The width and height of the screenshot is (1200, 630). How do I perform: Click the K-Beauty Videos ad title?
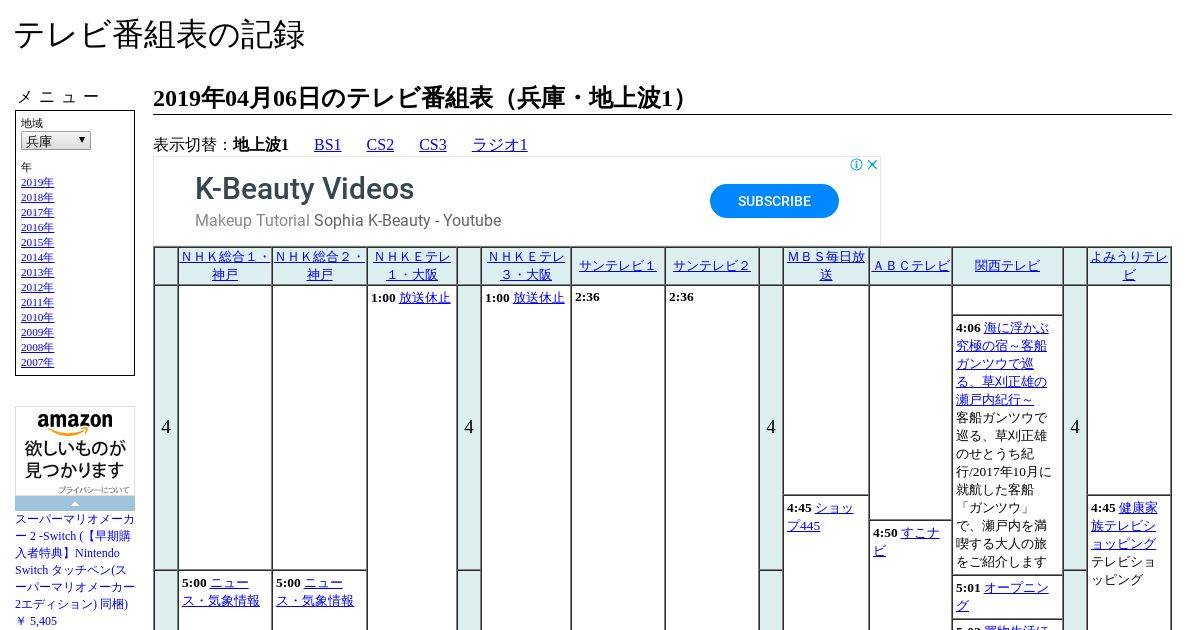(x=304, y=189)
